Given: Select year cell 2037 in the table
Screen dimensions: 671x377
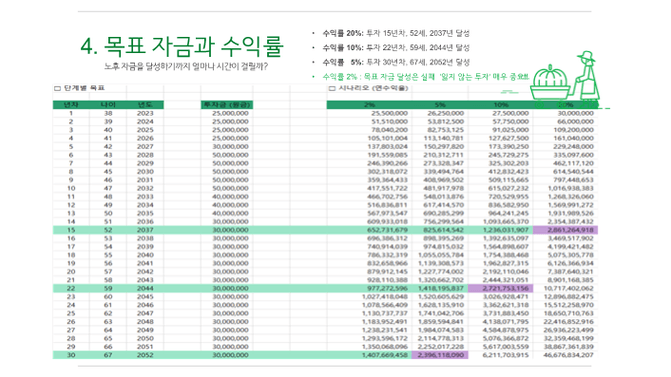Looking at the screenshot, I should [145, 230].
